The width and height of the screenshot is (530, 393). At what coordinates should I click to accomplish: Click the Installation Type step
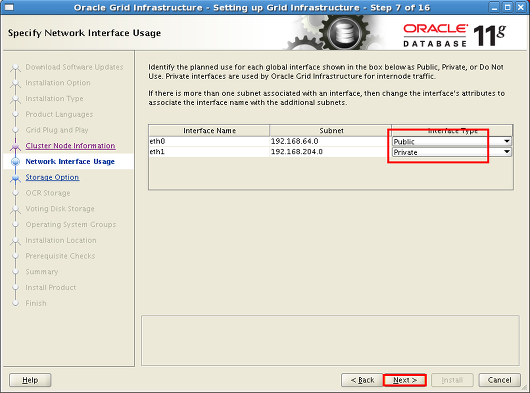point(54,99)
